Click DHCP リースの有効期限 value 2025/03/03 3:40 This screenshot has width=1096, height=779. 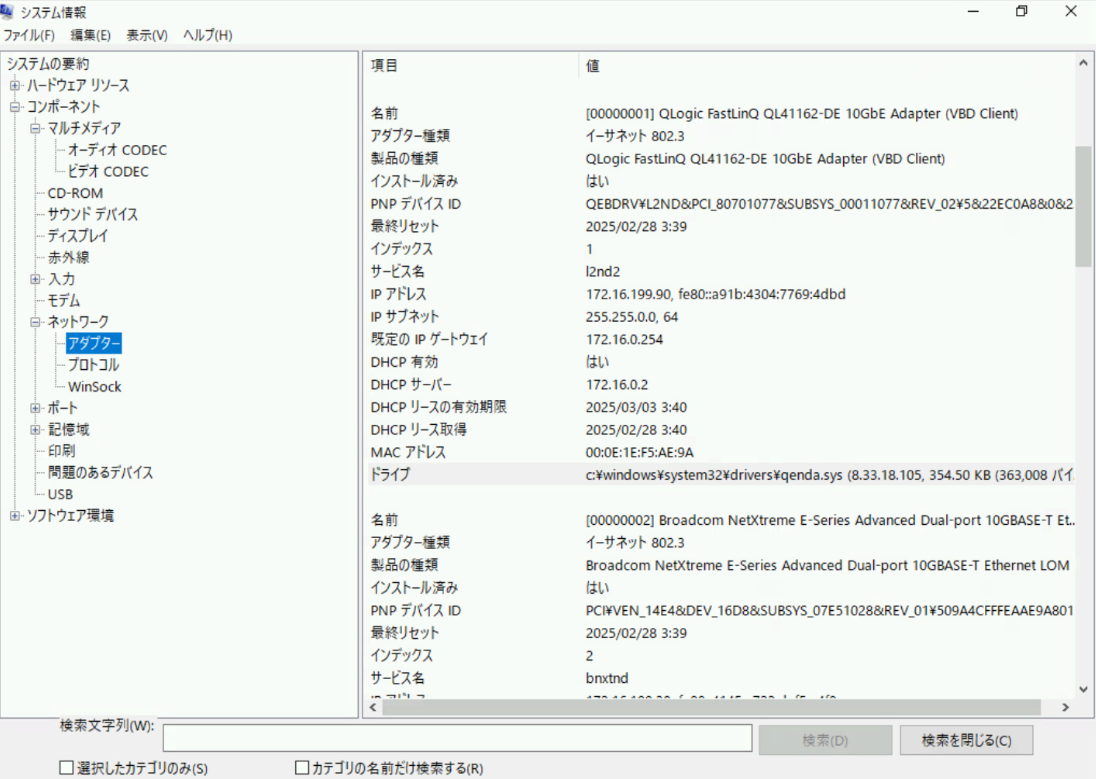coord(636,407)
